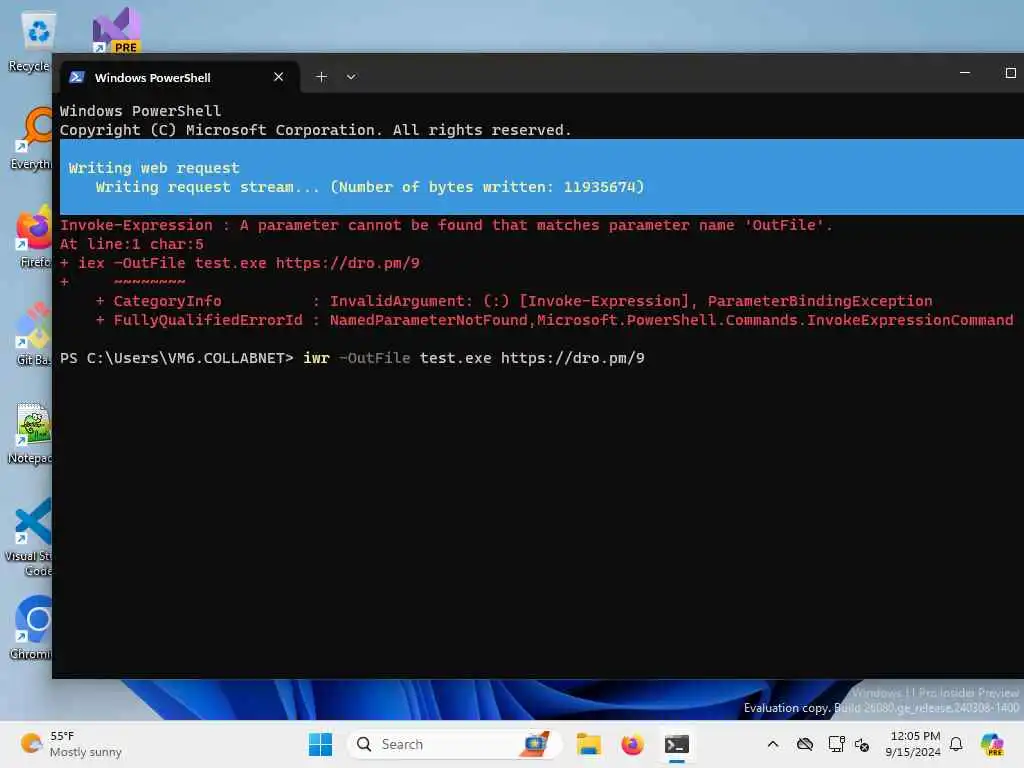Viewport: 1024px width, 768px height.
Task: Open File Explorer from taskbar
Action: (x=588, y=744)
